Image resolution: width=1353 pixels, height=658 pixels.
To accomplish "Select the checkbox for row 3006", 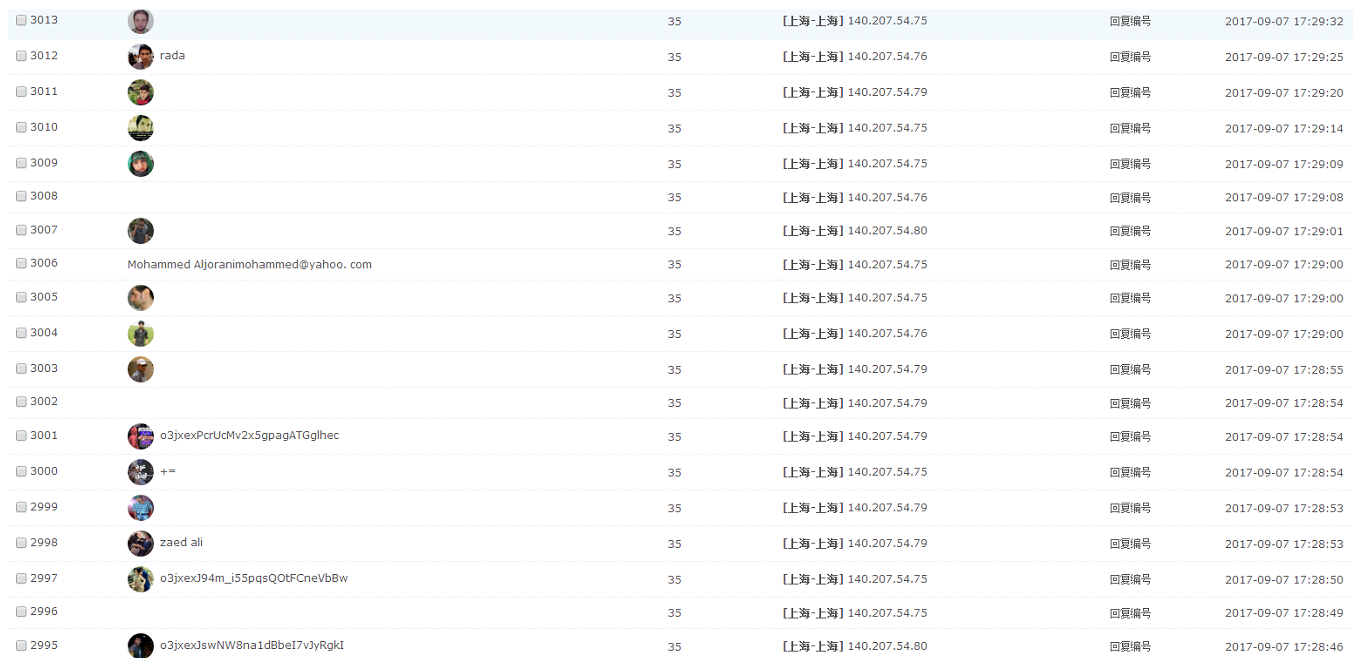I will tap(21, 264).
